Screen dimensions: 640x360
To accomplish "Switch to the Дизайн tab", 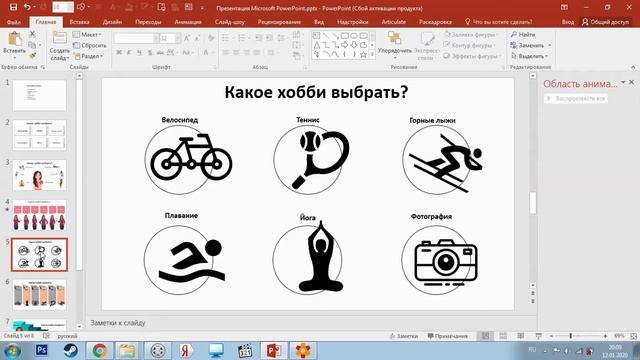I will point(112,22).
